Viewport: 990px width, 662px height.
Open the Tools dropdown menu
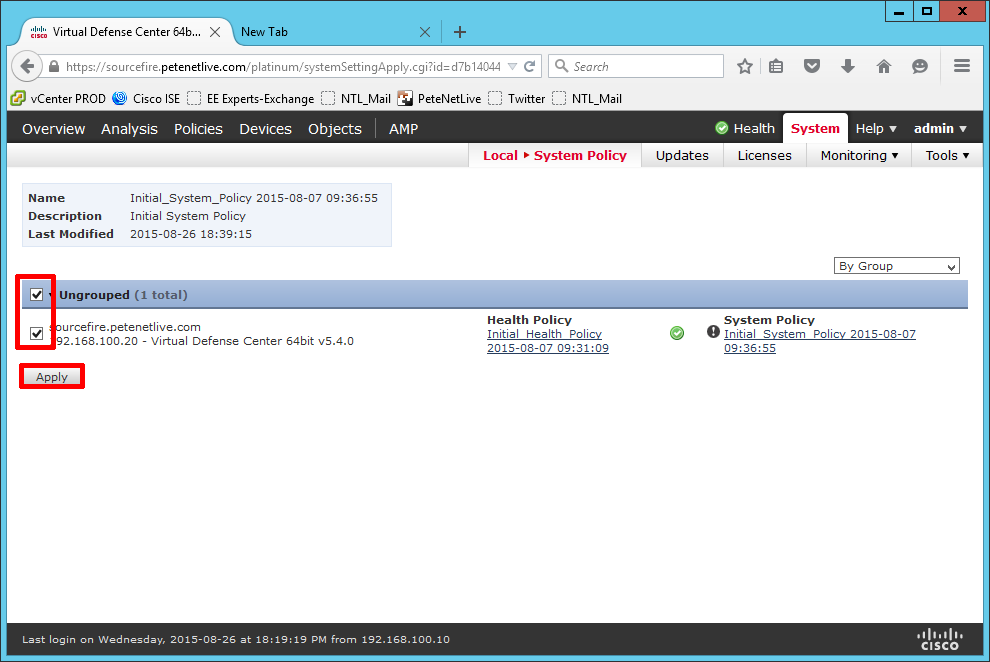pos(947,155)
